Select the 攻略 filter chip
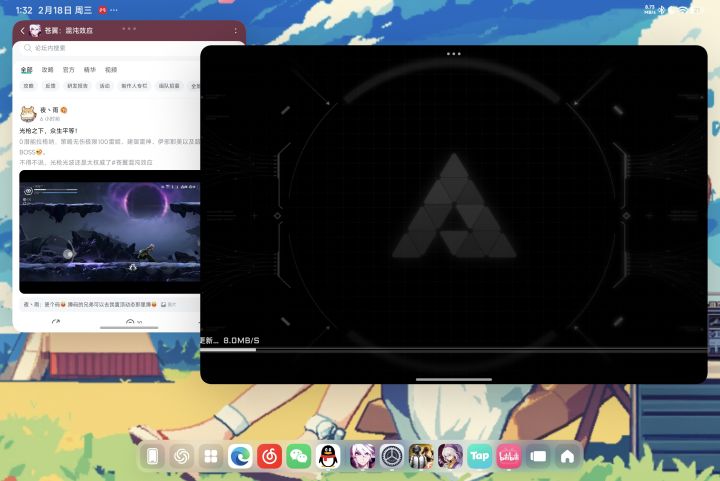Image resolution: width=720 pixels, height=481 pixels. click(28, 86)
